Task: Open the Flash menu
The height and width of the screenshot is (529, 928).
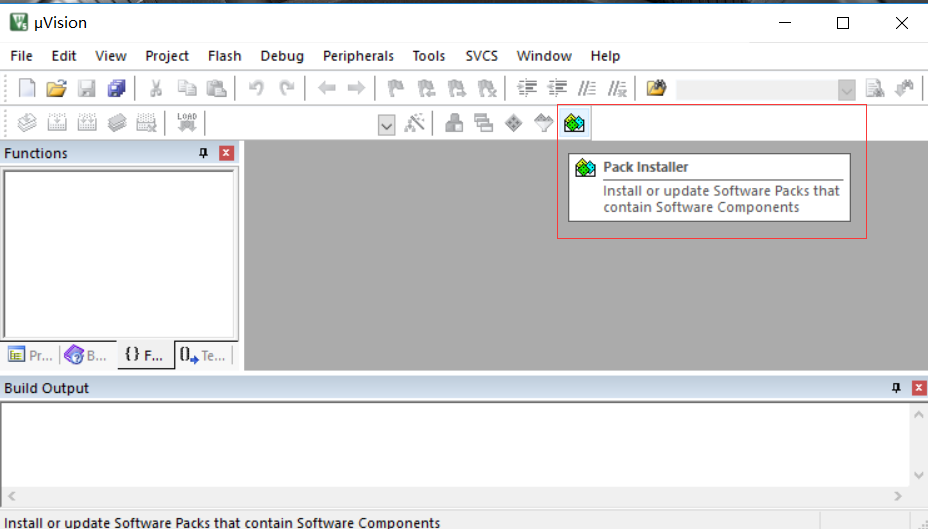Action: point(224,56)
